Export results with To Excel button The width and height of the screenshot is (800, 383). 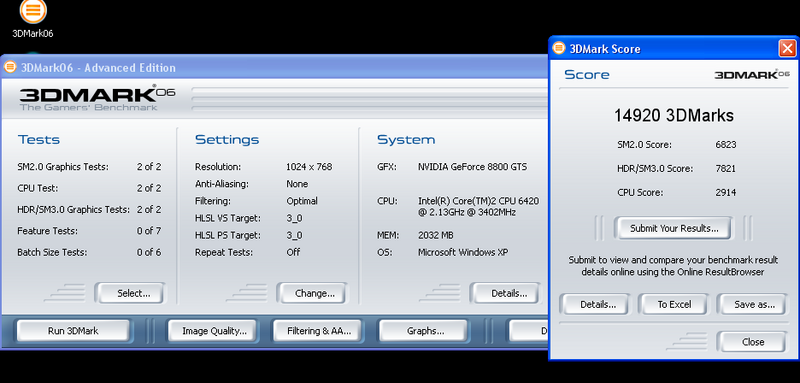tap(674, 304)
